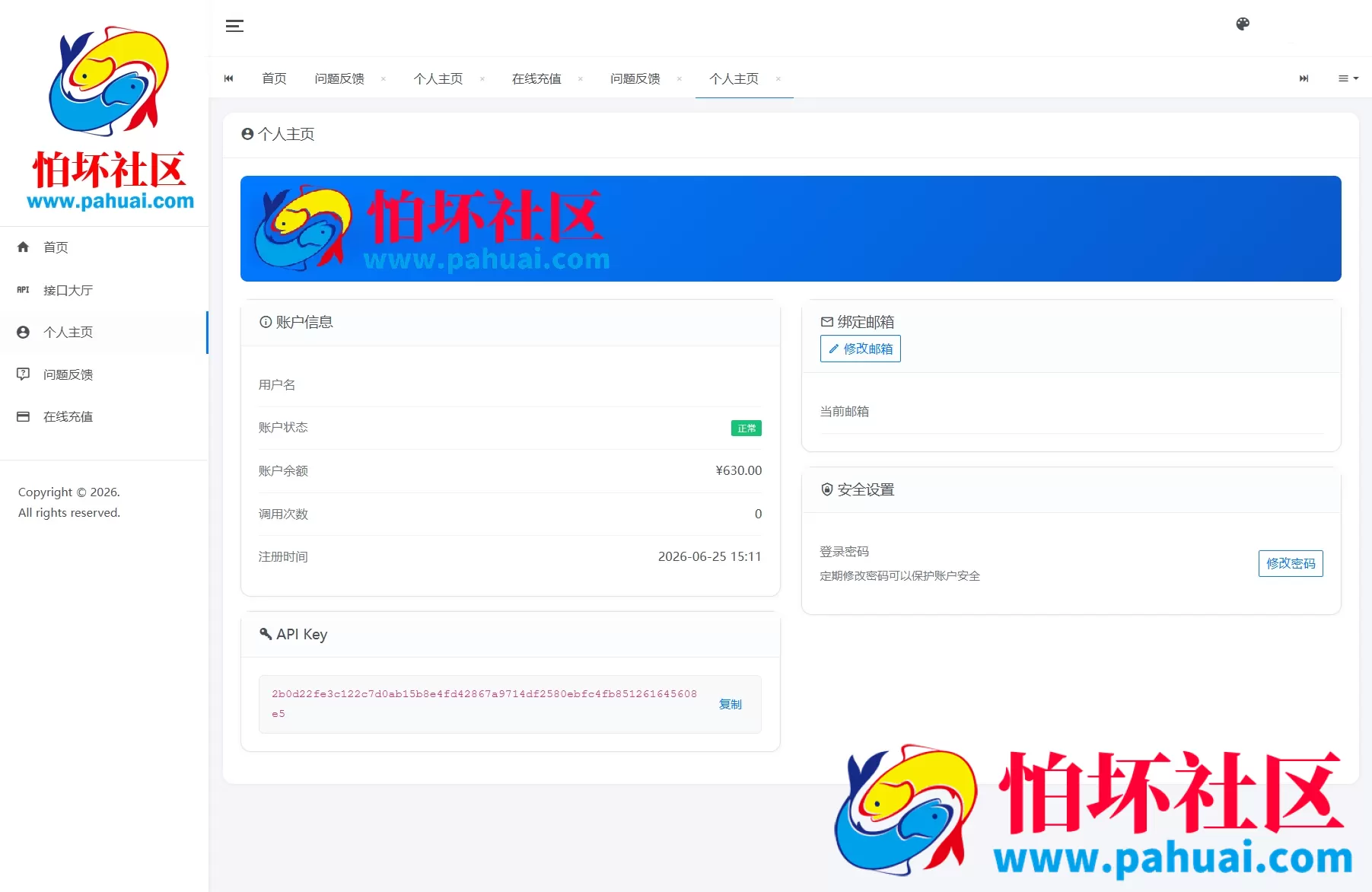Click the 修改邮箱 button
Image resolution: width=1372 pixels, height=892 pixels.
[861, 349]
